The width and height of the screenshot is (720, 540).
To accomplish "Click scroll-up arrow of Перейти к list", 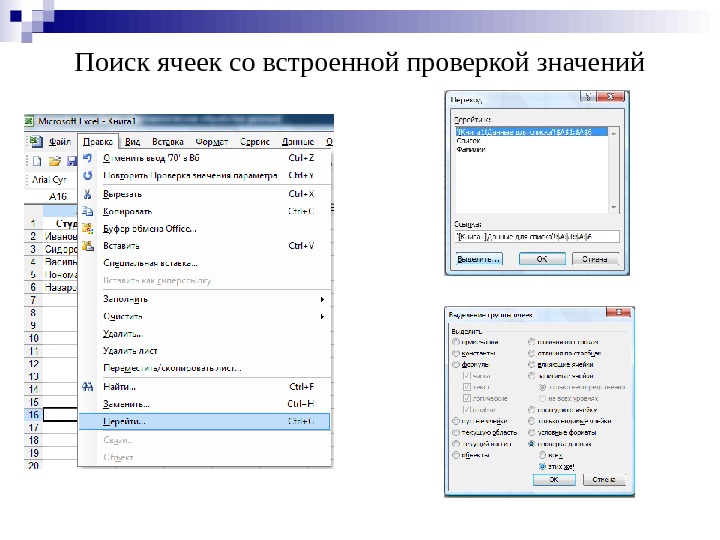I will pos(614,133).
